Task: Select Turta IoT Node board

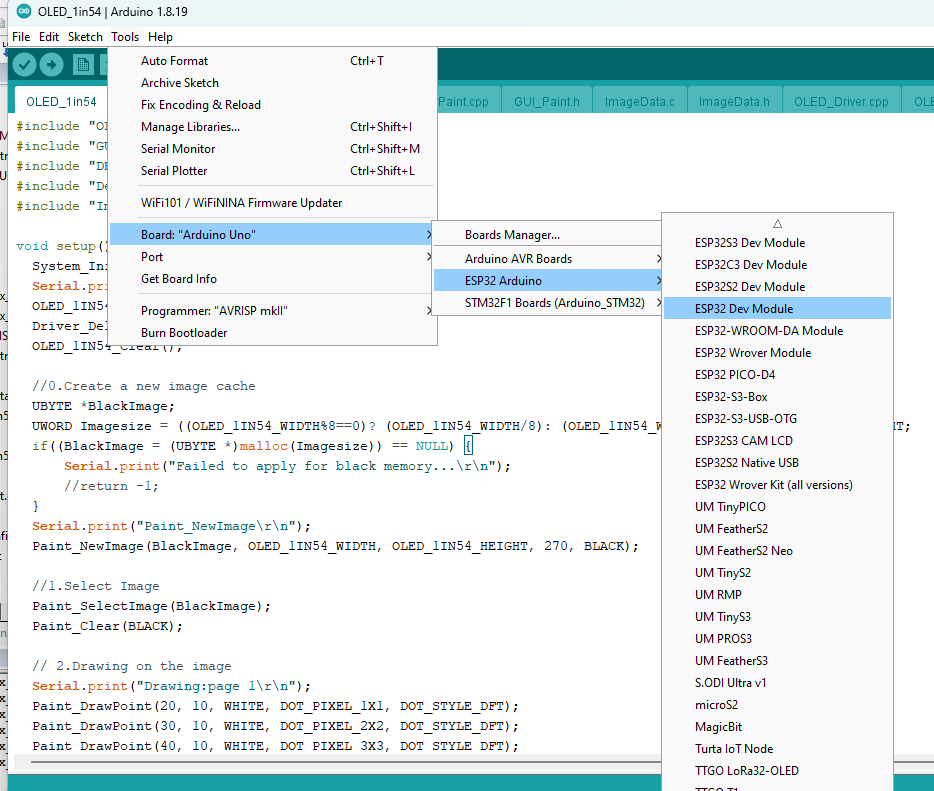Action: [x=777, y=749]
